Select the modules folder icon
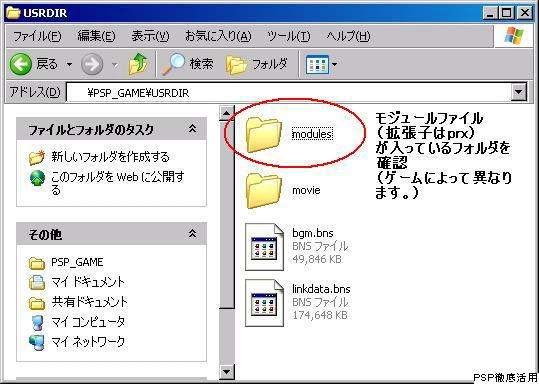 264,134
